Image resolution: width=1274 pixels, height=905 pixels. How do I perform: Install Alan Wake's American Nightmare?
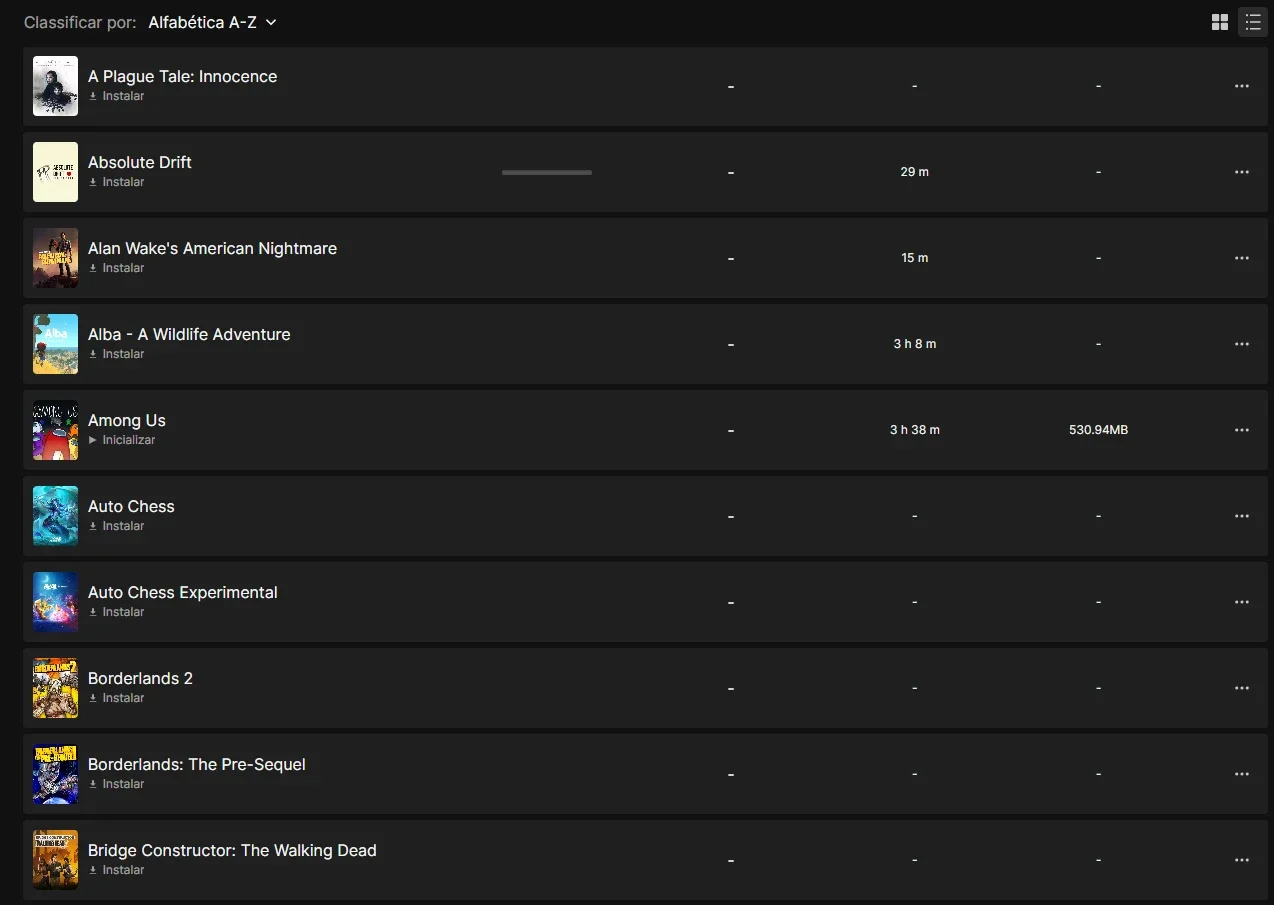(x=117, y=268)
